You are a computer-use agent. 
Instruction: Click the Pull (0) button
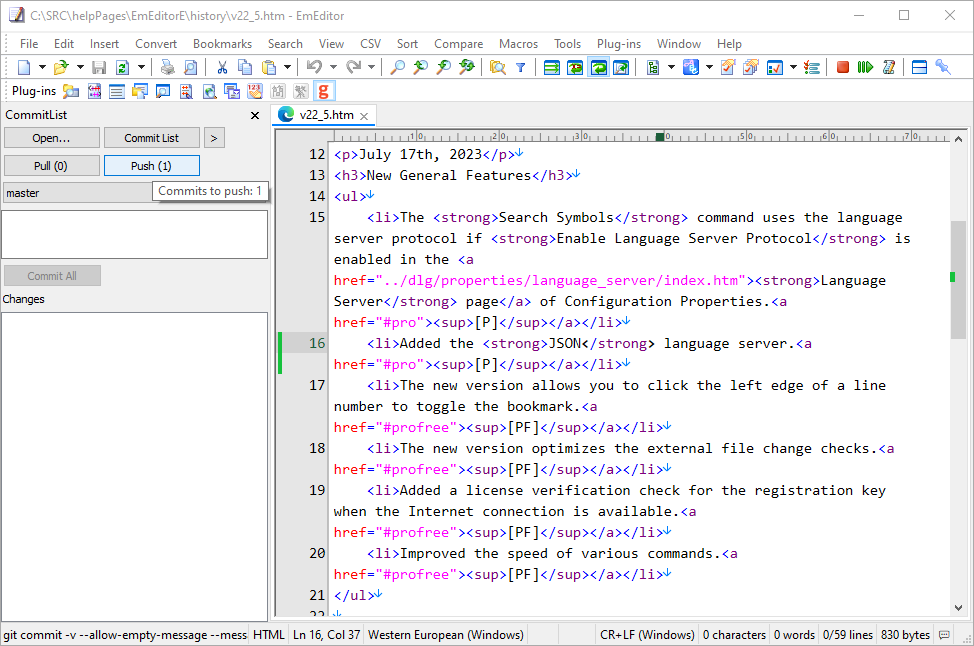click(52, 166)
